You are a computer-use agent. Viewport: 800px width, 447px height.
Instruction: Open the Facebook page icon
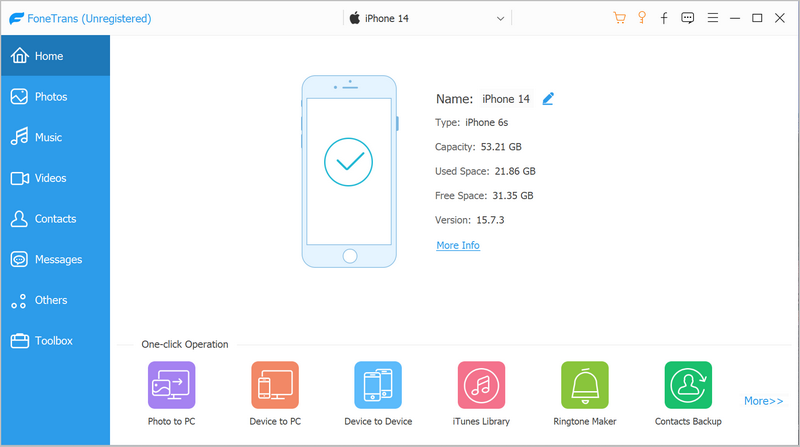(x=664, y=18)
